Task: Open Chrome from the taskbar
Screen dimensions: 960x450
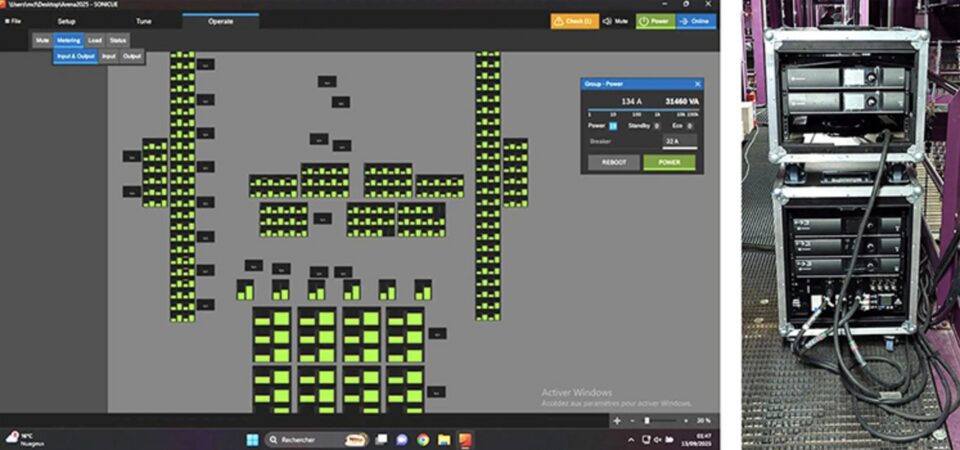Action: tap(423, 439)
